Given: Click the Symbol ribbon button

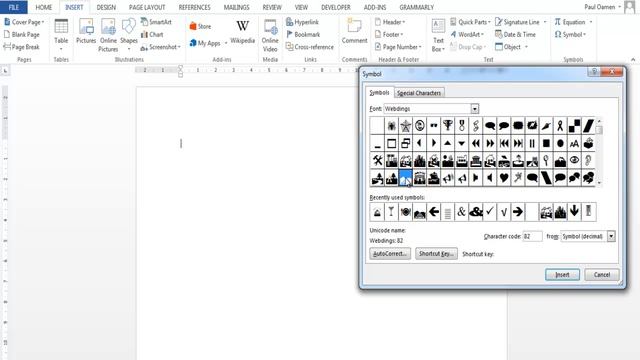Looking at the screenshot, I should point(570,35).
